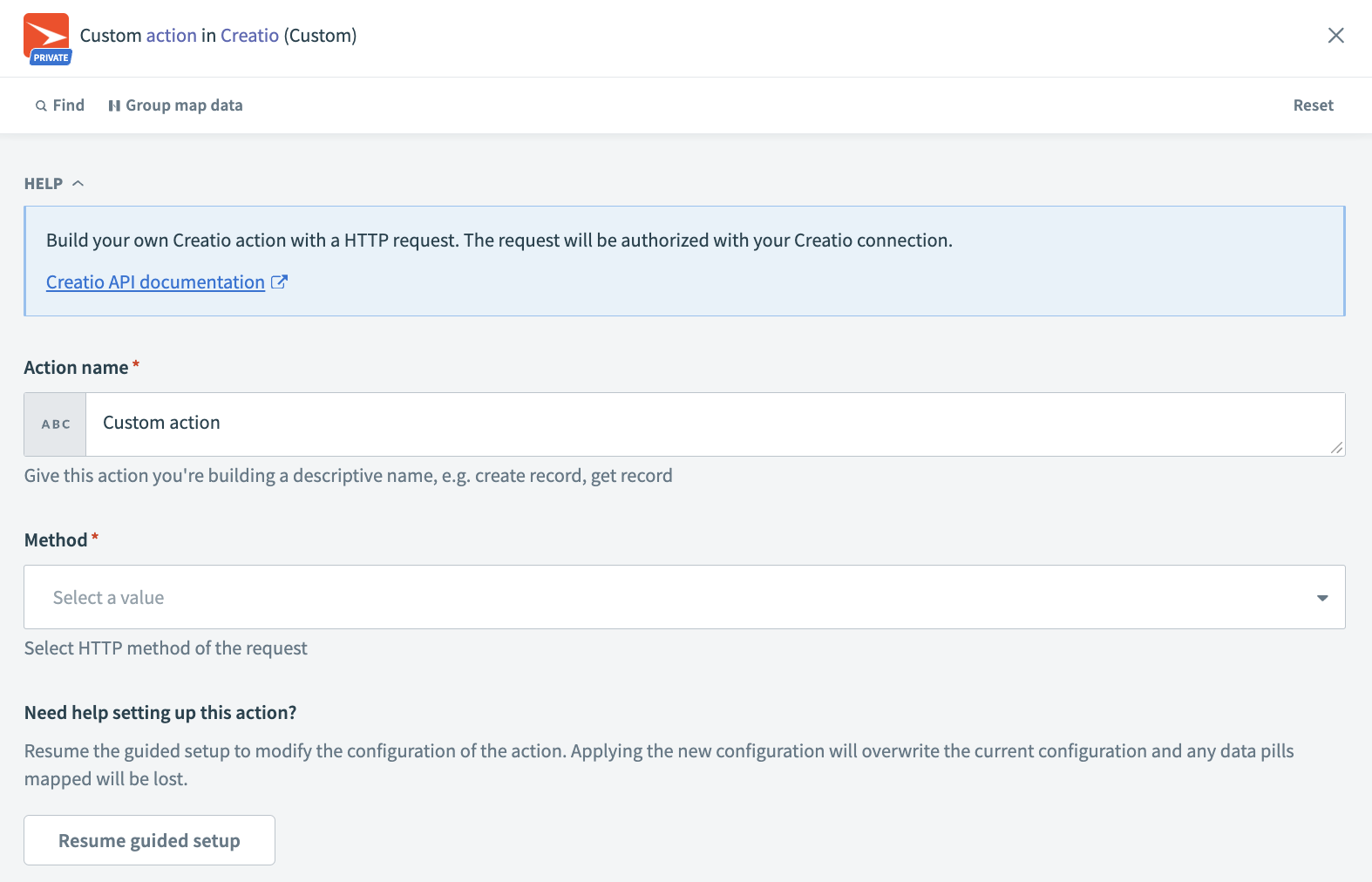Screen dimensions: 1372x882
Task: Click the magnifier icon next to Find
Action: coord(41,105)
